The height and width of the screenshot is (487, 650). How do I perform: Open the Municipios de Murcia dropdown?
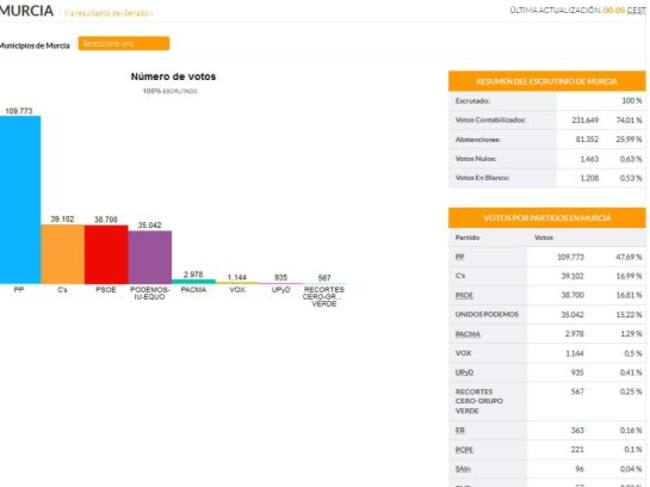(125, 44)
